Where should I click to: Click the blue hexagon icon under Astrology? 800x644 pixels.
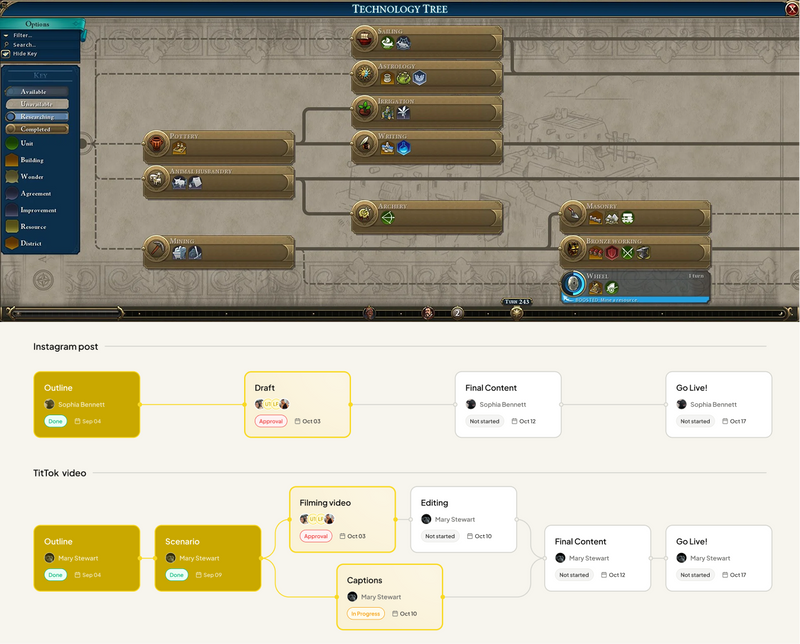pyautogui.click(x=419, y=78)
